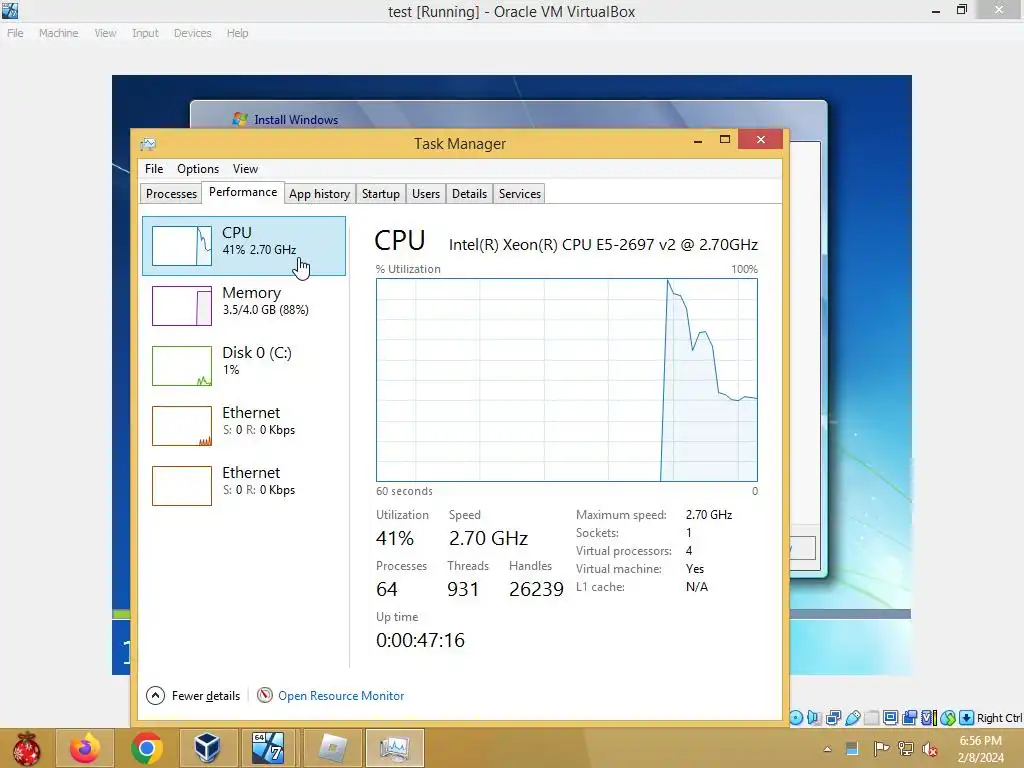Open the Roblox taskbar icon
The height and width of the screenshot is (768, 1024).
[x=332, y=748]
